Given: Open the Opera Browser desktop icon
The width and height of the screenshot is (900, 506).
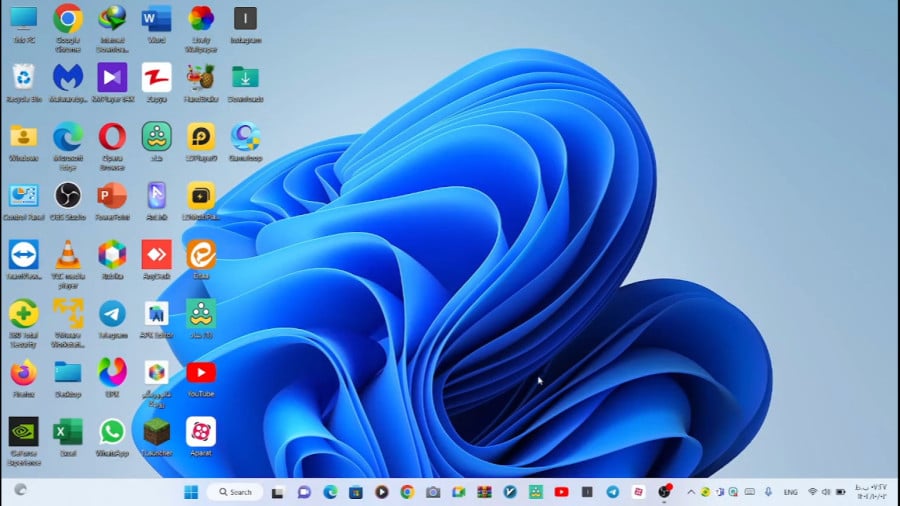Looking at the screenshot, I should pos(112,136).
